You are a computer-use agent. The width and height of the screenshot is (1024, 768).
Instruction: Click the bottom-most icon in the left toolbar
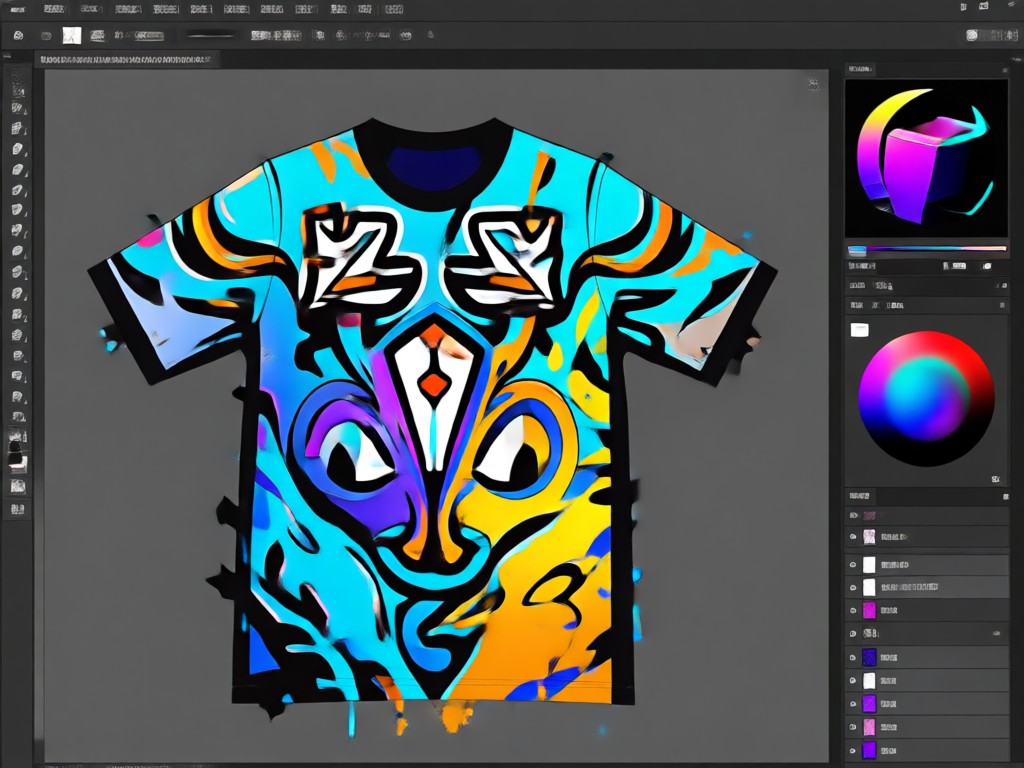pos(18,509)
